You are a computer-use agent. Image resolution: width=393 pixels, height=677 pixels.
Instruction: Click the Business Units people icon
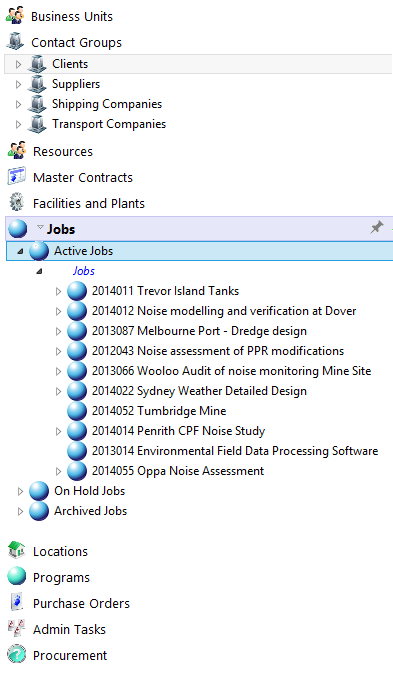15,16
